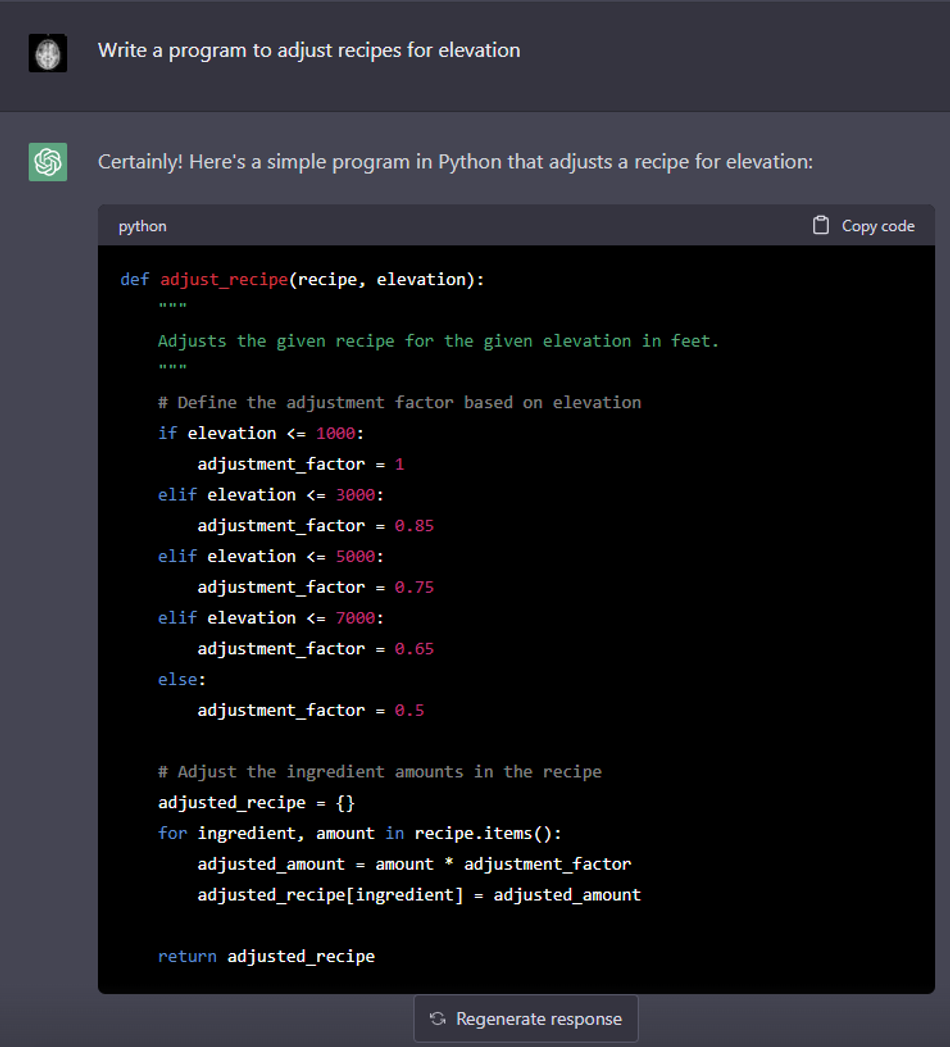Click the line "def adjust_recipe(recipe, elevation):"

point(302,279)
